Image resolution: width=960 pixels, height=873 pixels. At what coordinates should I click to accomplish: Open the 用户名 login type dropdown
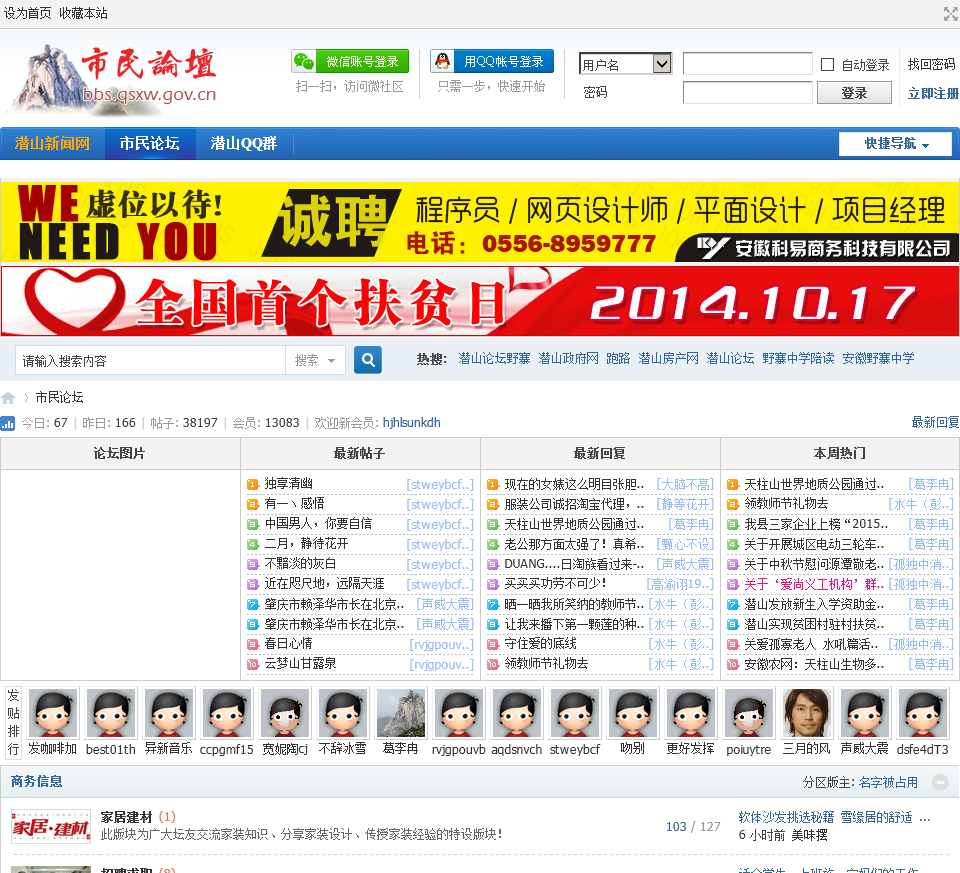pos(625,64)
